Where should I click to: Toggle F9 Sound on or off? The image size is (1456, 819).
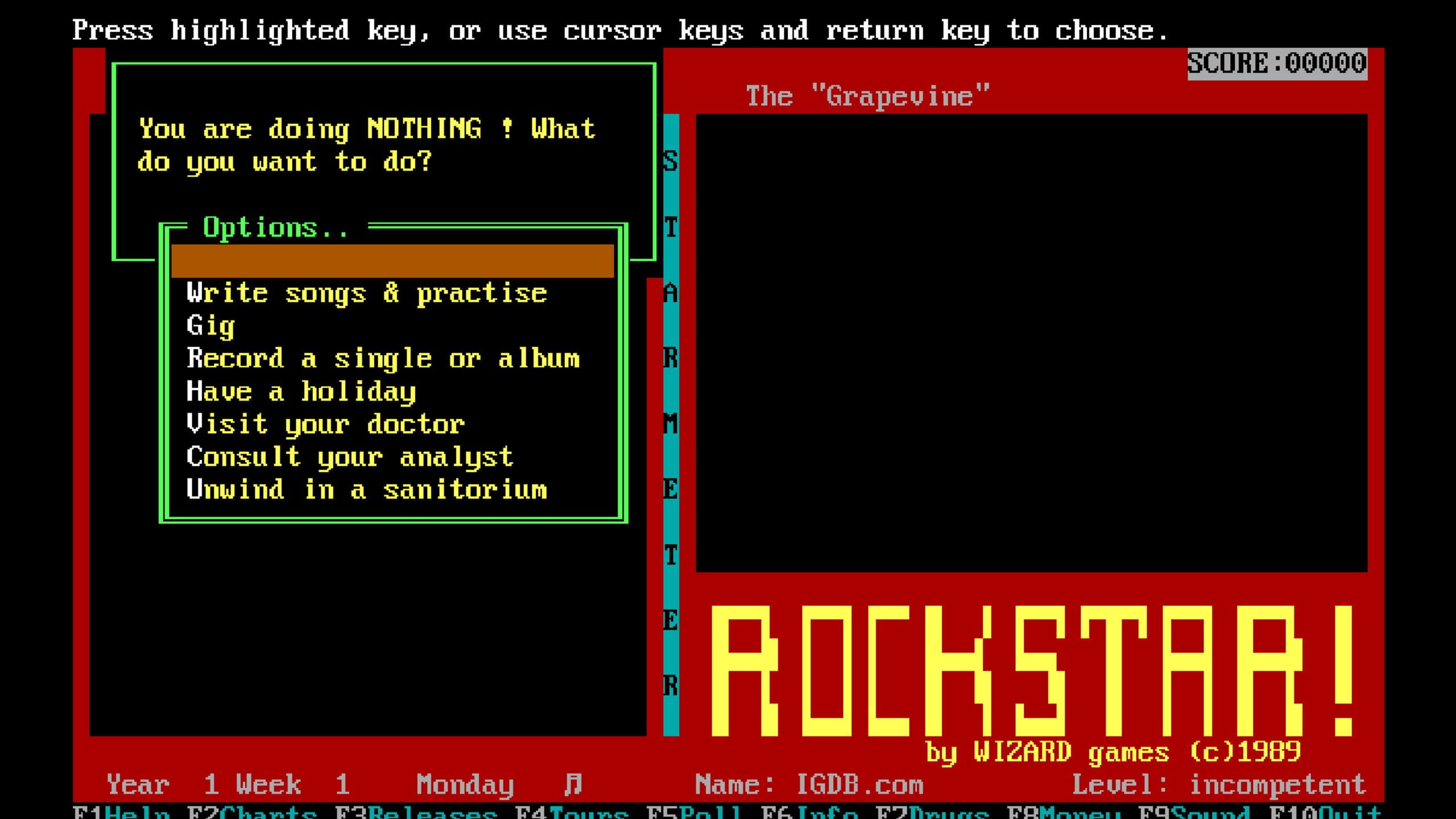(x=1194, y=812)
